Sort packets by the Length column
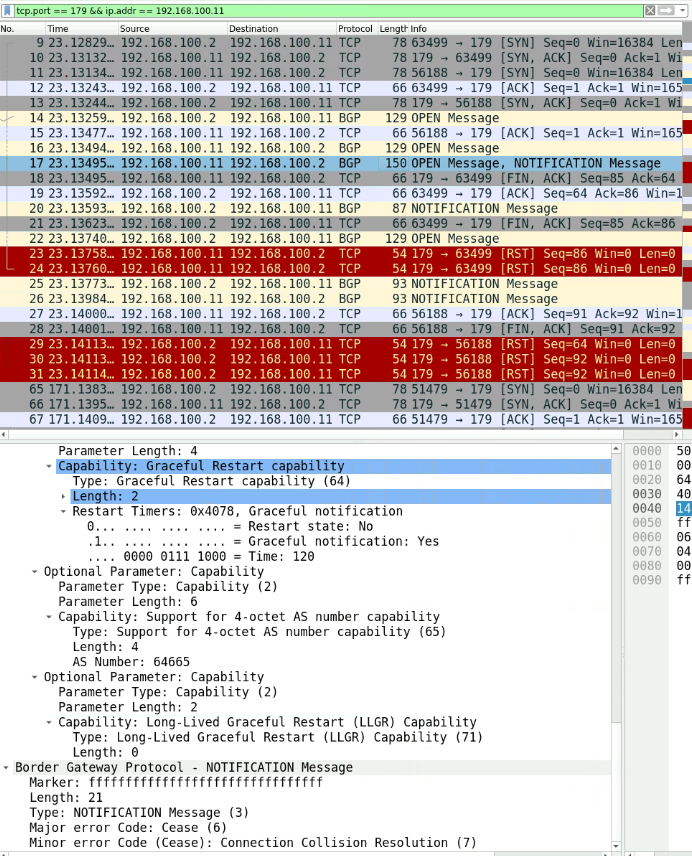Screen dimensions: 692x856 (393, 28)
